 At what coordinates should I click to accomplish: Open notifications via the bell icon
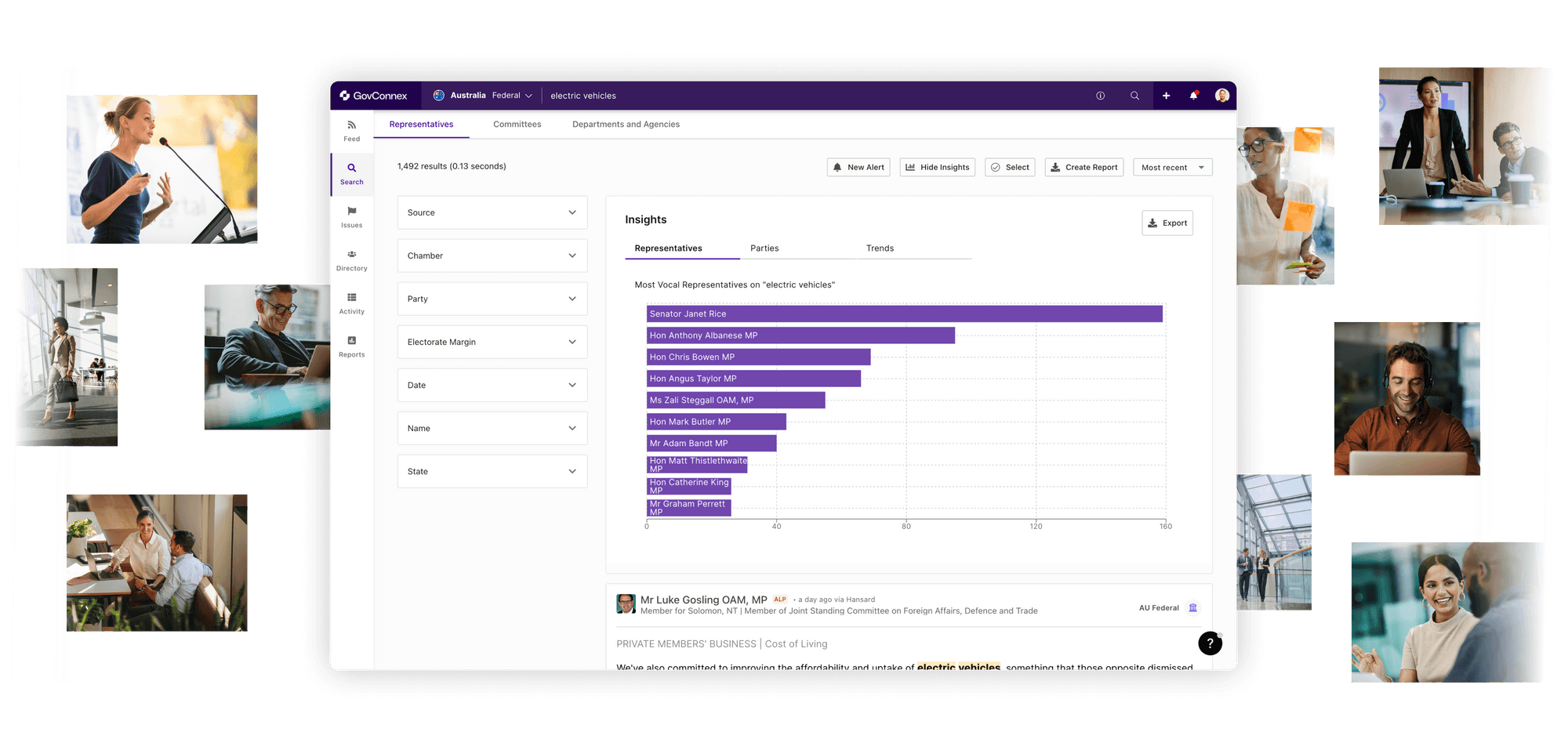click(x=1193, y=95)
